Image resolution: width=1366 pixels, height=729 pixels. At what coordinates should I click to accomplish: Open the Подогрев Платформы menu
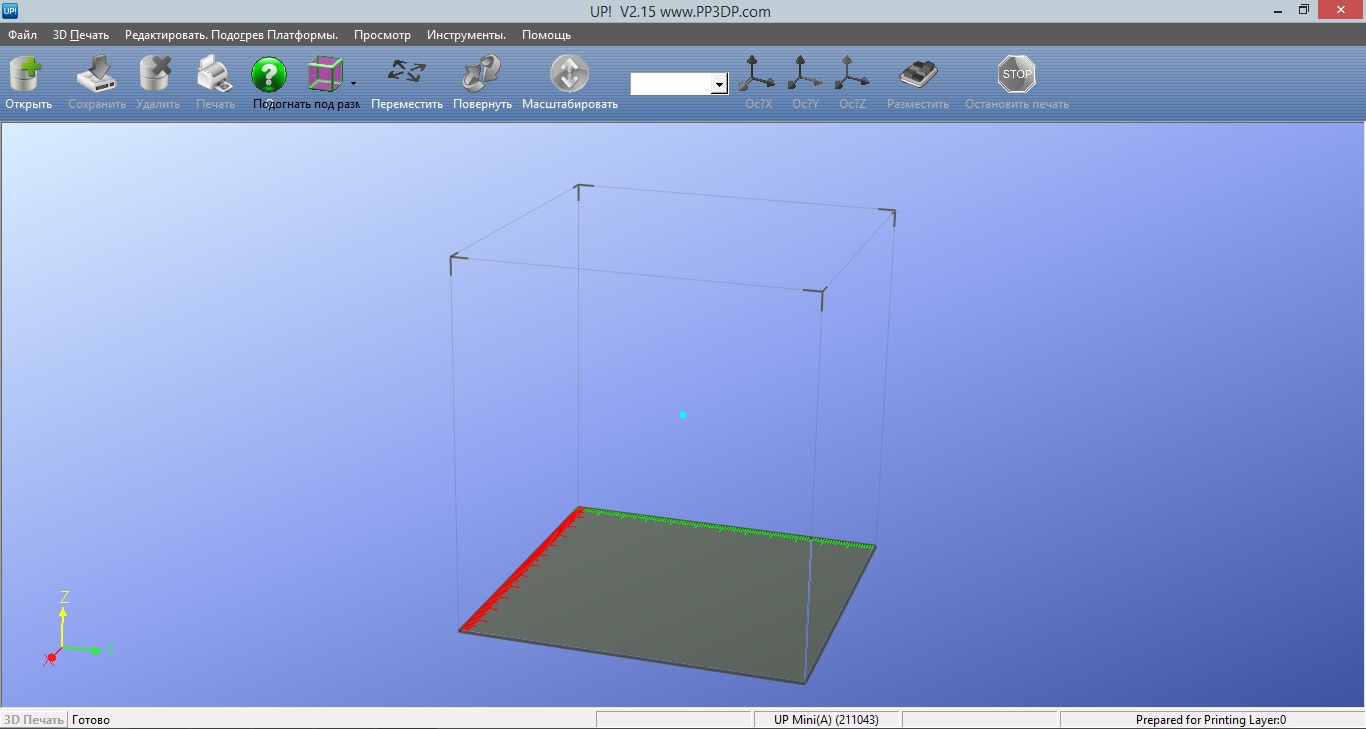point(275,35)
